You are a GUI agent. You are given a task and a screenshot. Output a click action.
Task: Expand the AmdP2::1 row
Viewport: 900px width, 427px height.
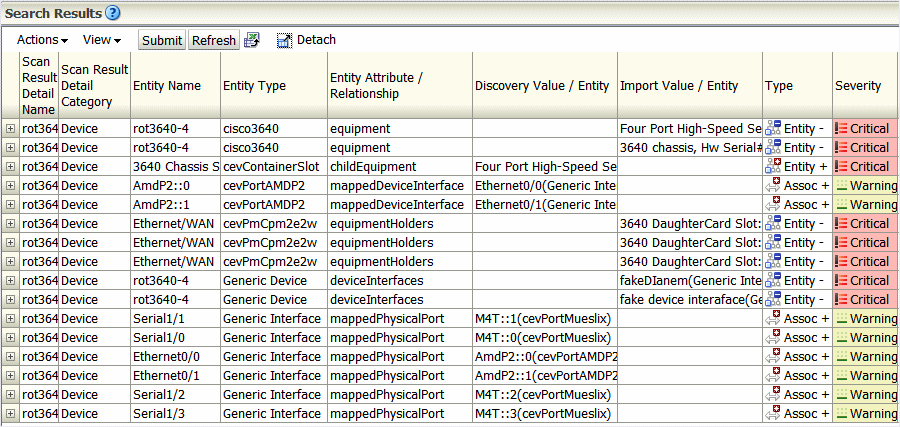tap(10, 204)
